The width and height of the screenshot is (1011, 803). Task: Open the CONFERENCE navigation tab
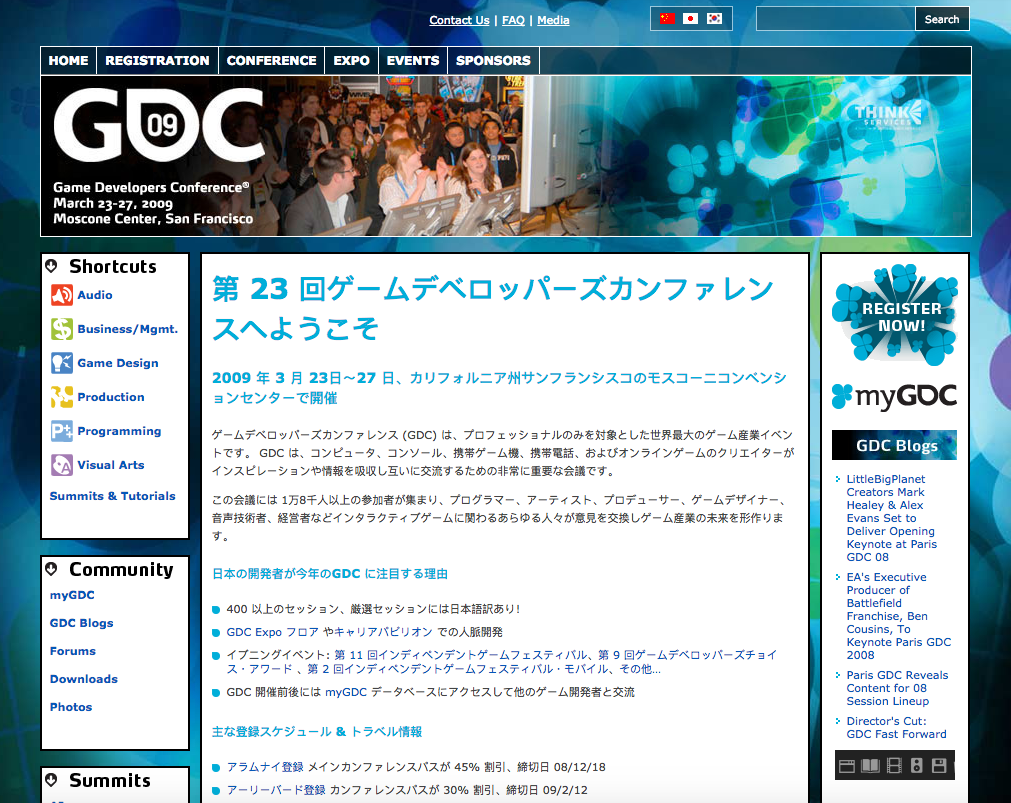tap(271, 60)
